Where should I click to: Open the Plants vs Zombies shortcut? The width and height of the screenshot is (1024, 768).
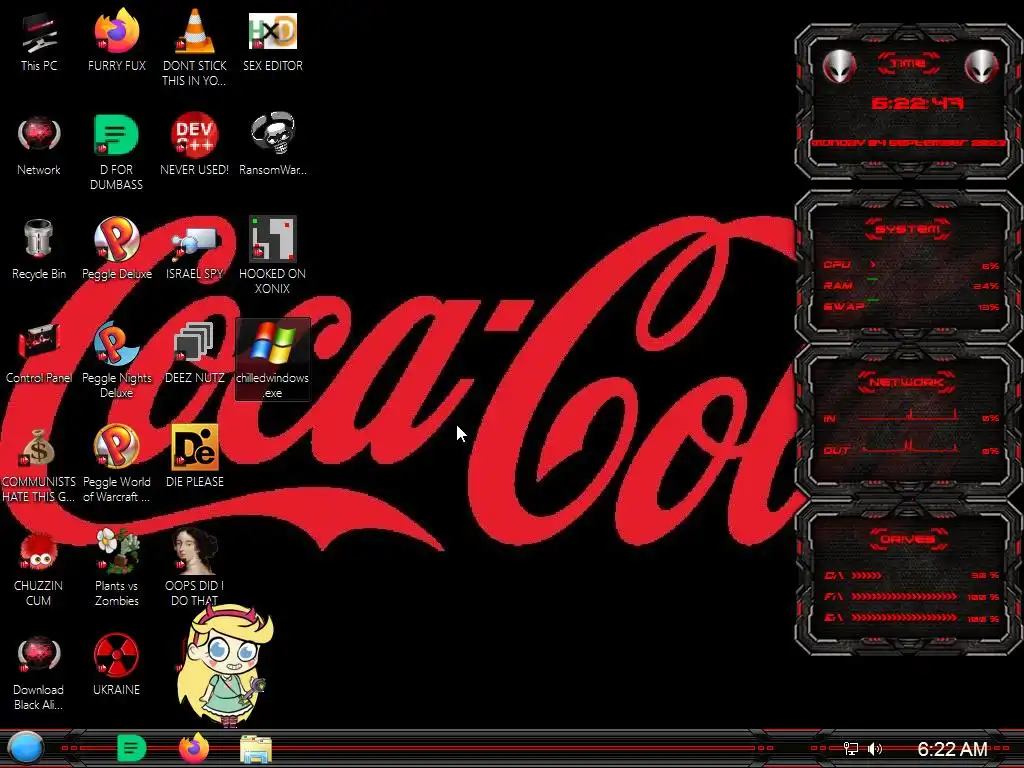[x=116, y=568]
